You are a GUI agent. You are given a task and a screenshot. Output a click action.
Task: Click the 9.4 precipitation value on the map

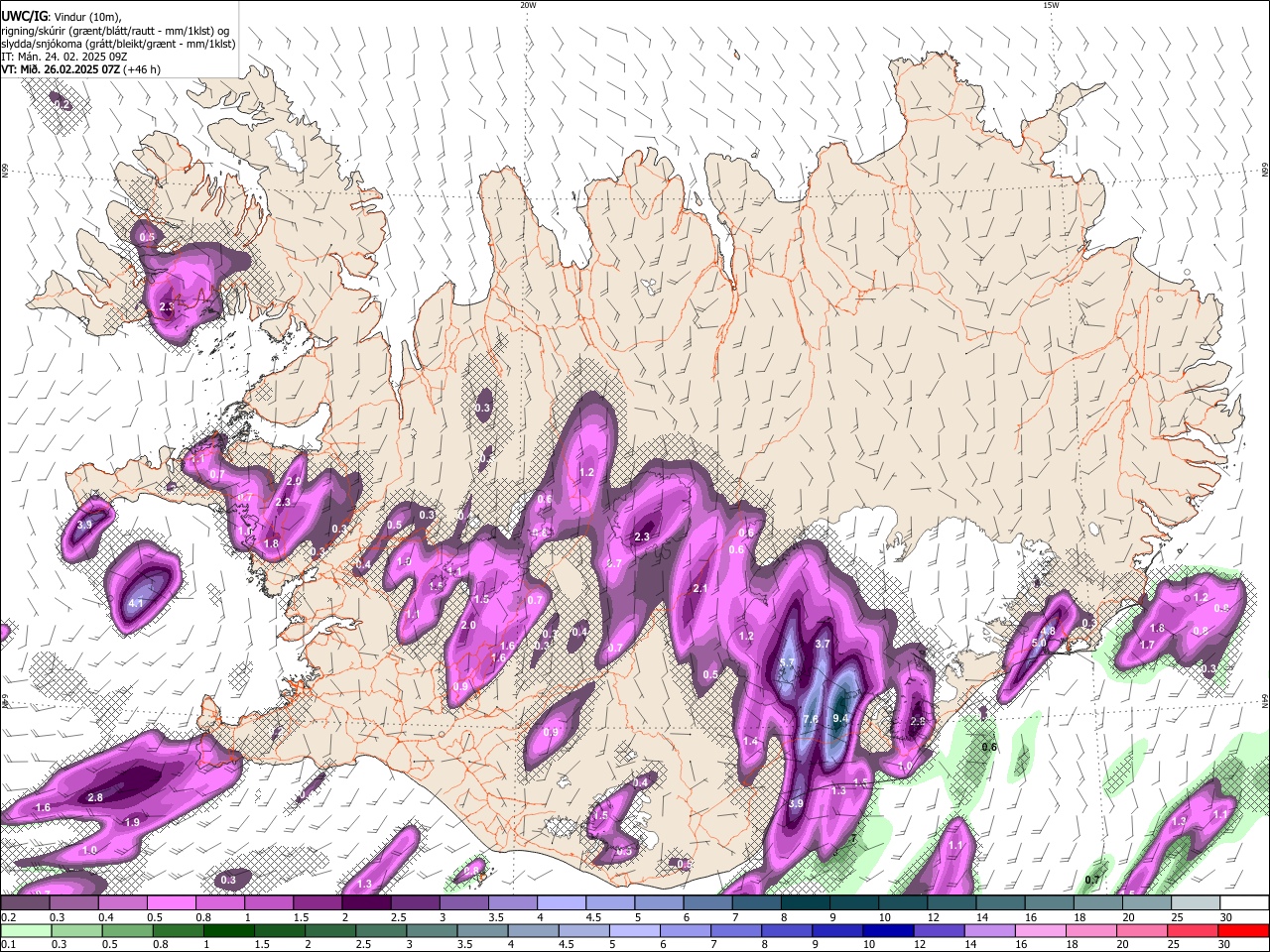(x=842, y=718)
